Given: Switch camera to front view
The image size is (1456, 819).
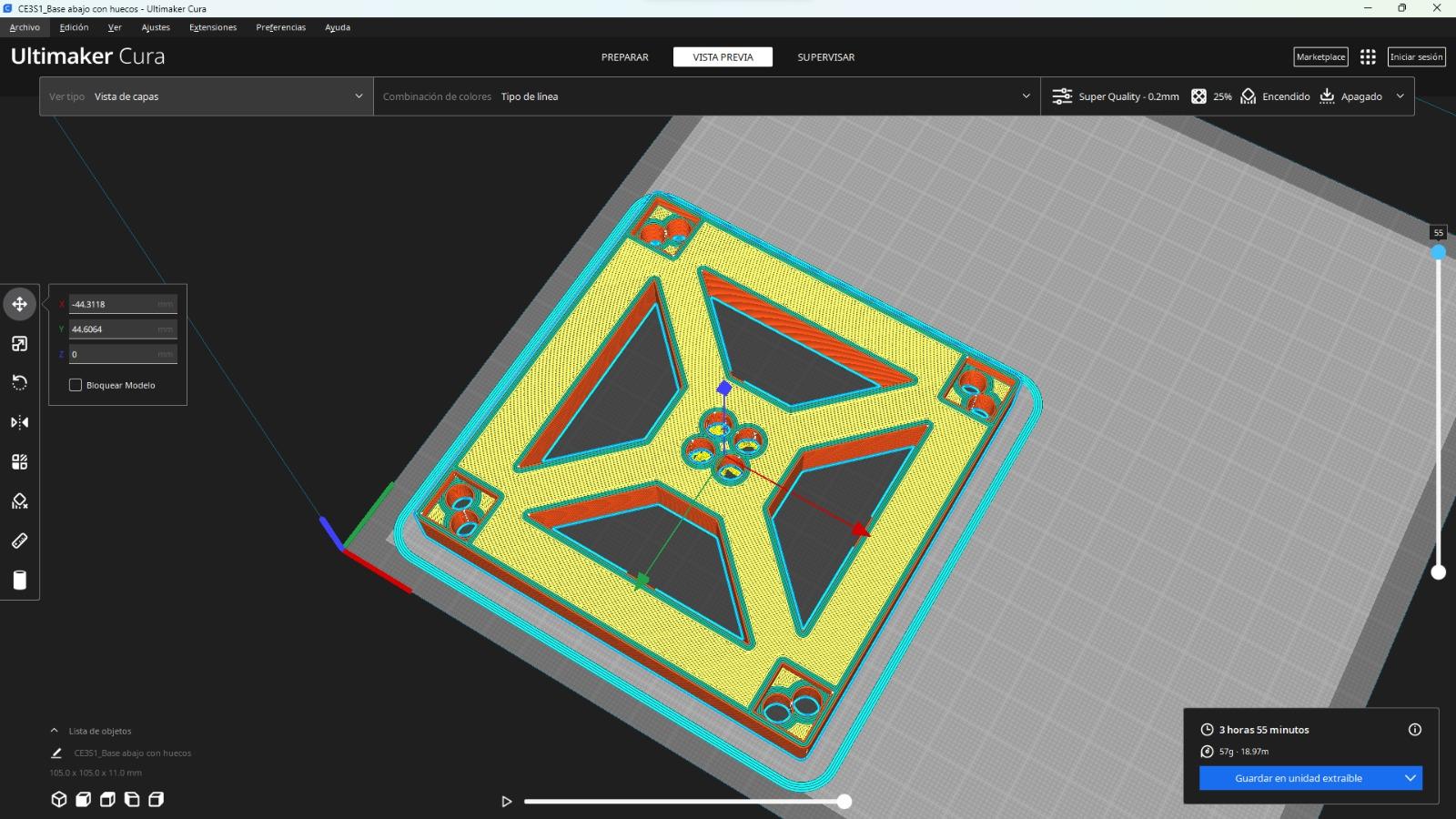Looking at the screenshot, I should click(83, 800).
